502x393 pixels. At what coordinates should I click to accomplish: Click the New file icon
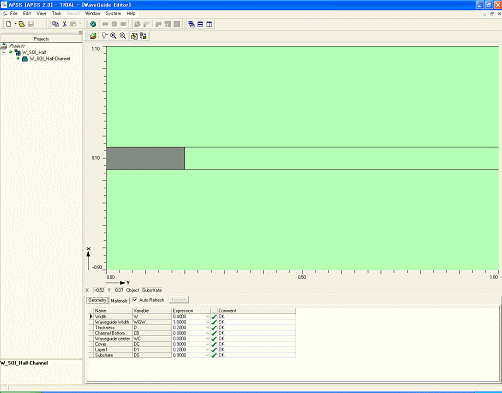(9, 24)
